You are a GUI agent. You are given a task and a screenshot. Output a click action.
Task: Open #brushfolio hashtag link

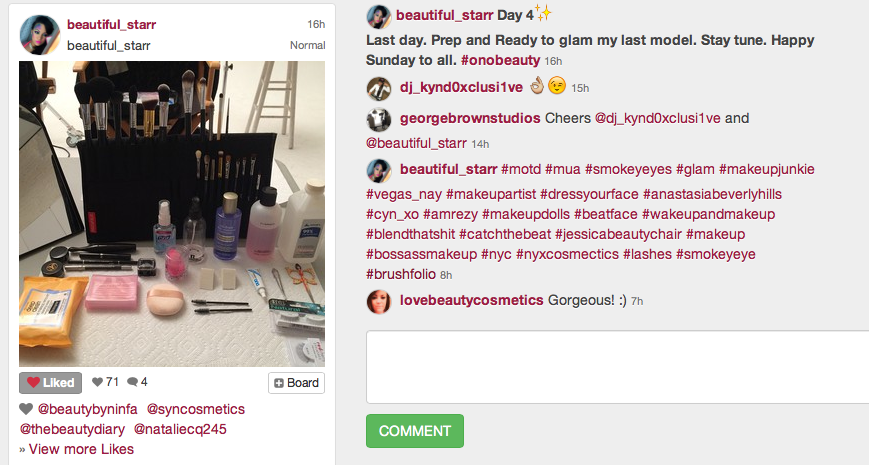(x=401, y=274)
